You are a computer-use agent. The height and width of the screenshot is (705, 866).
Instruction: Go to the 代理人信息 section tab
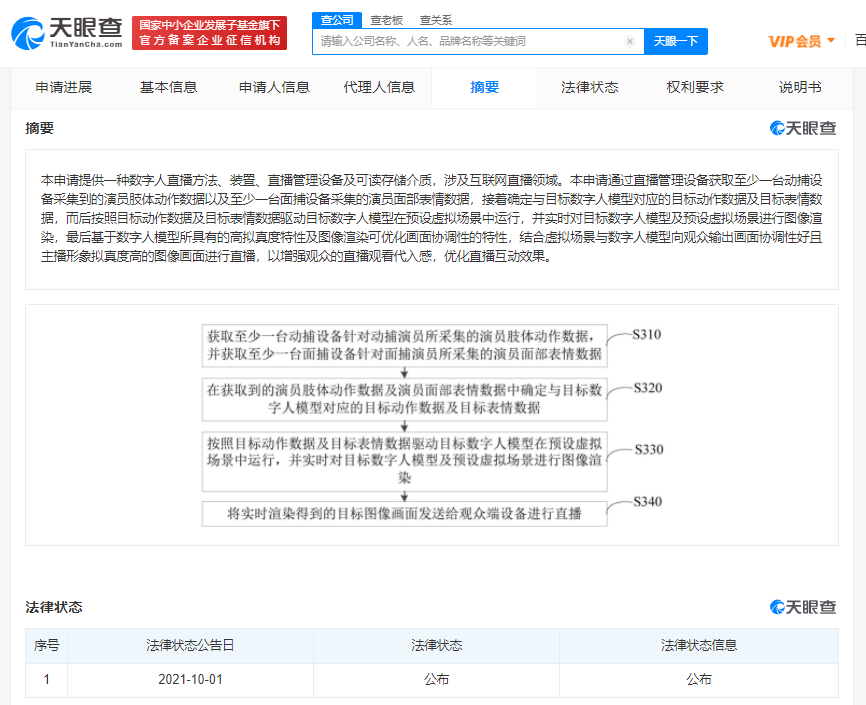tap(379, 87)
